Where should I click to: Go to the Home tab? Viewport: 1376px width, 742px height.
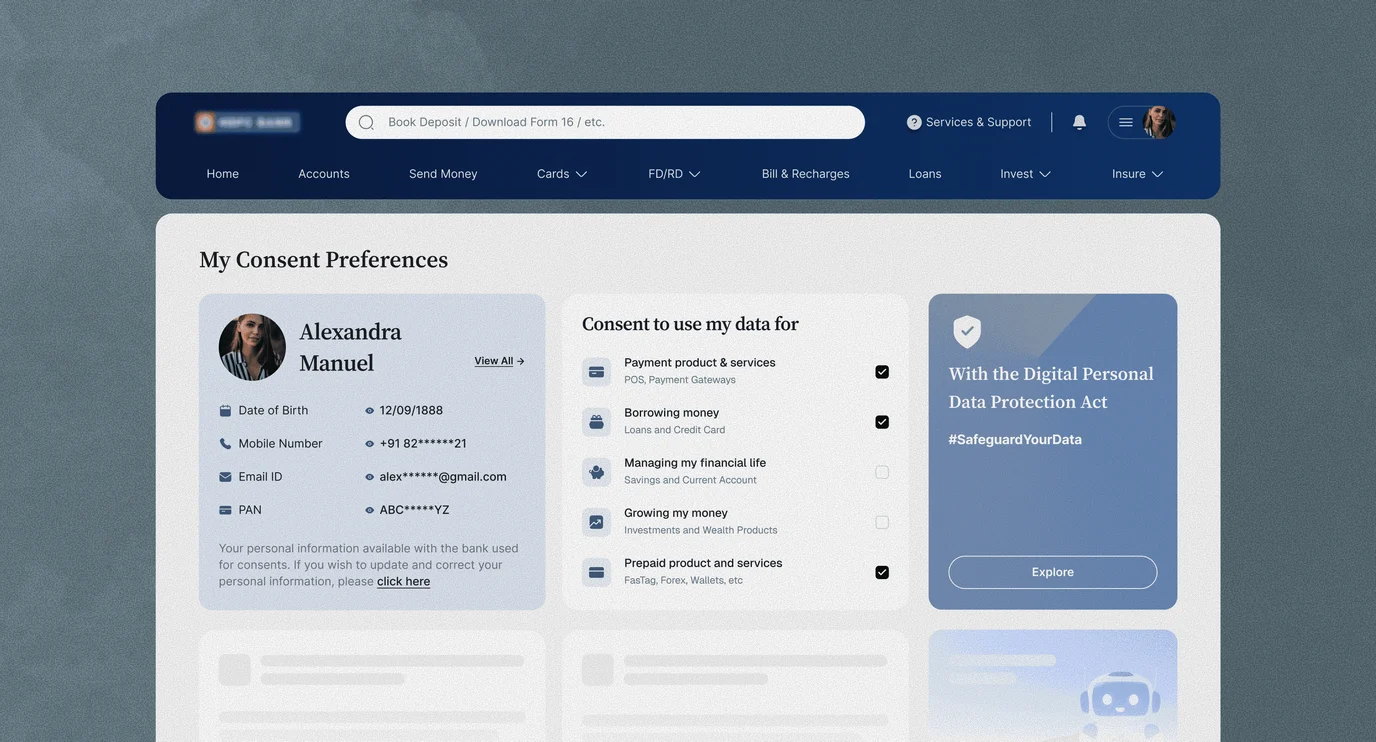[x=223, y=174]
